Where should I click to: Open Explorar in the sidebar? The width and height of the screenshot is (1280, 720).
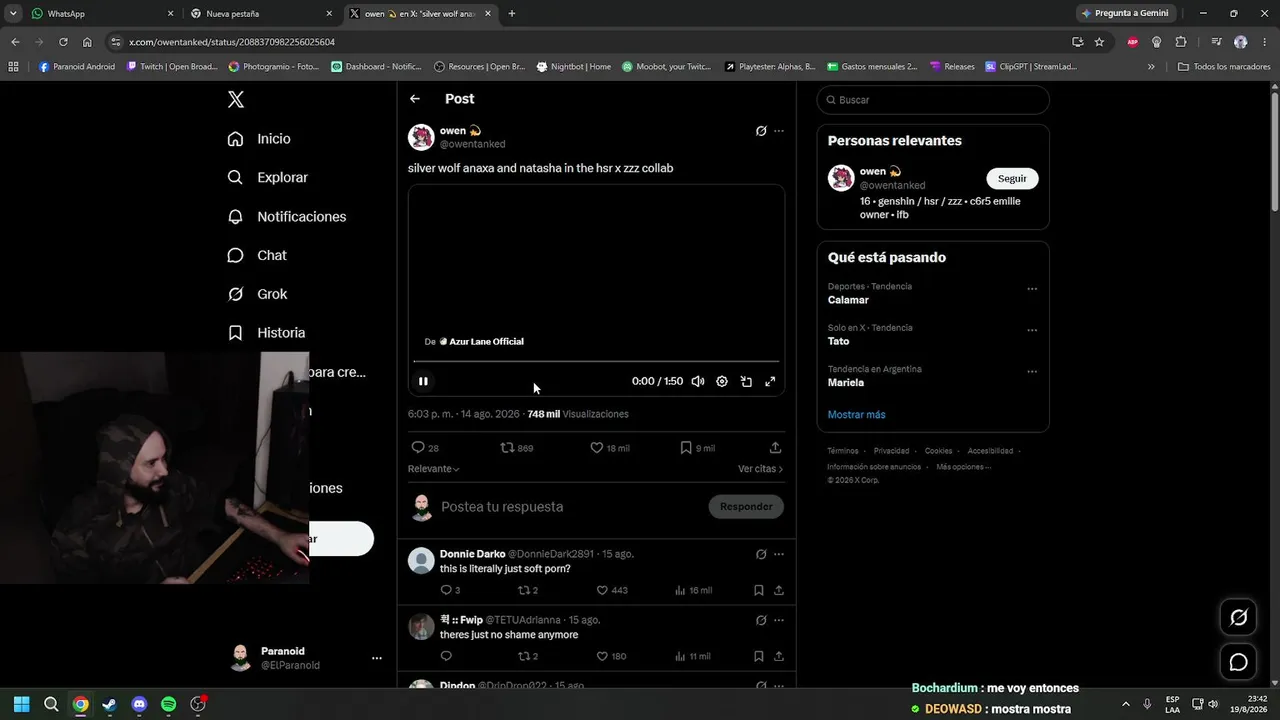click(x=268, y=177)
